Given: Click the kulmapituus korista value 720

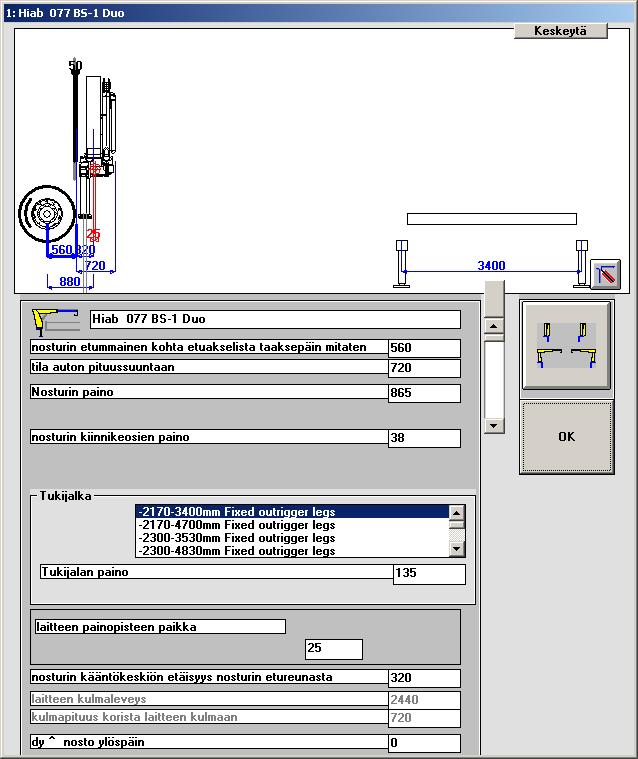Looking at the screenshot, I should [x=424, y=718].
